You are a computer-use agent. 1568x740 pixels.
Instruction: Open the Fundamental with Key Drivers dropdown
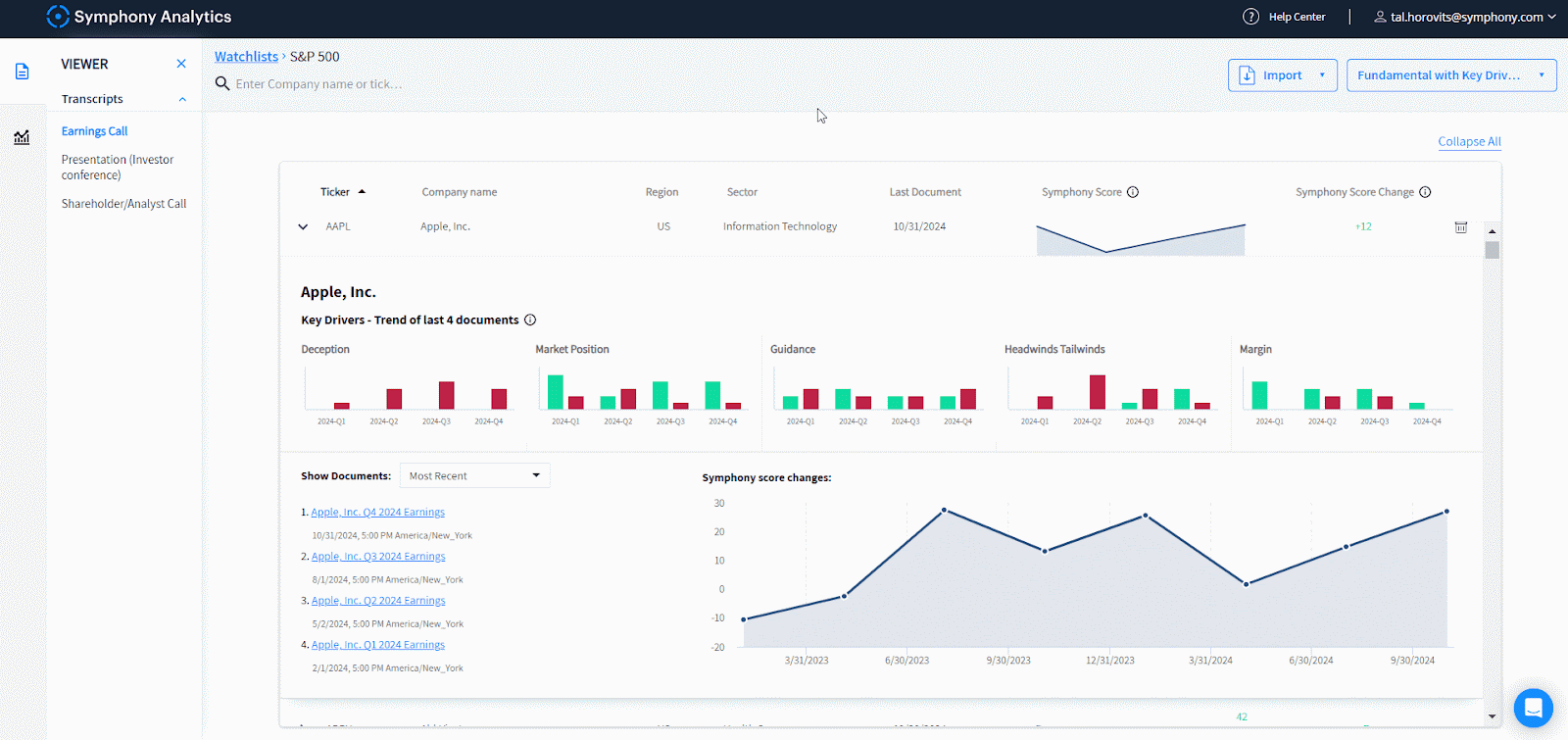1451,75
